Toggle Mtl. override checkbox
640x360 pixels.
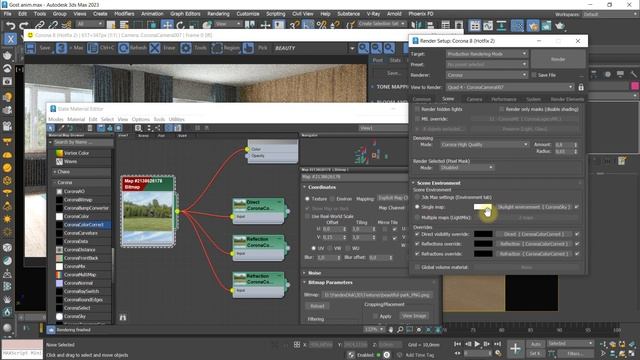point(417,119)
